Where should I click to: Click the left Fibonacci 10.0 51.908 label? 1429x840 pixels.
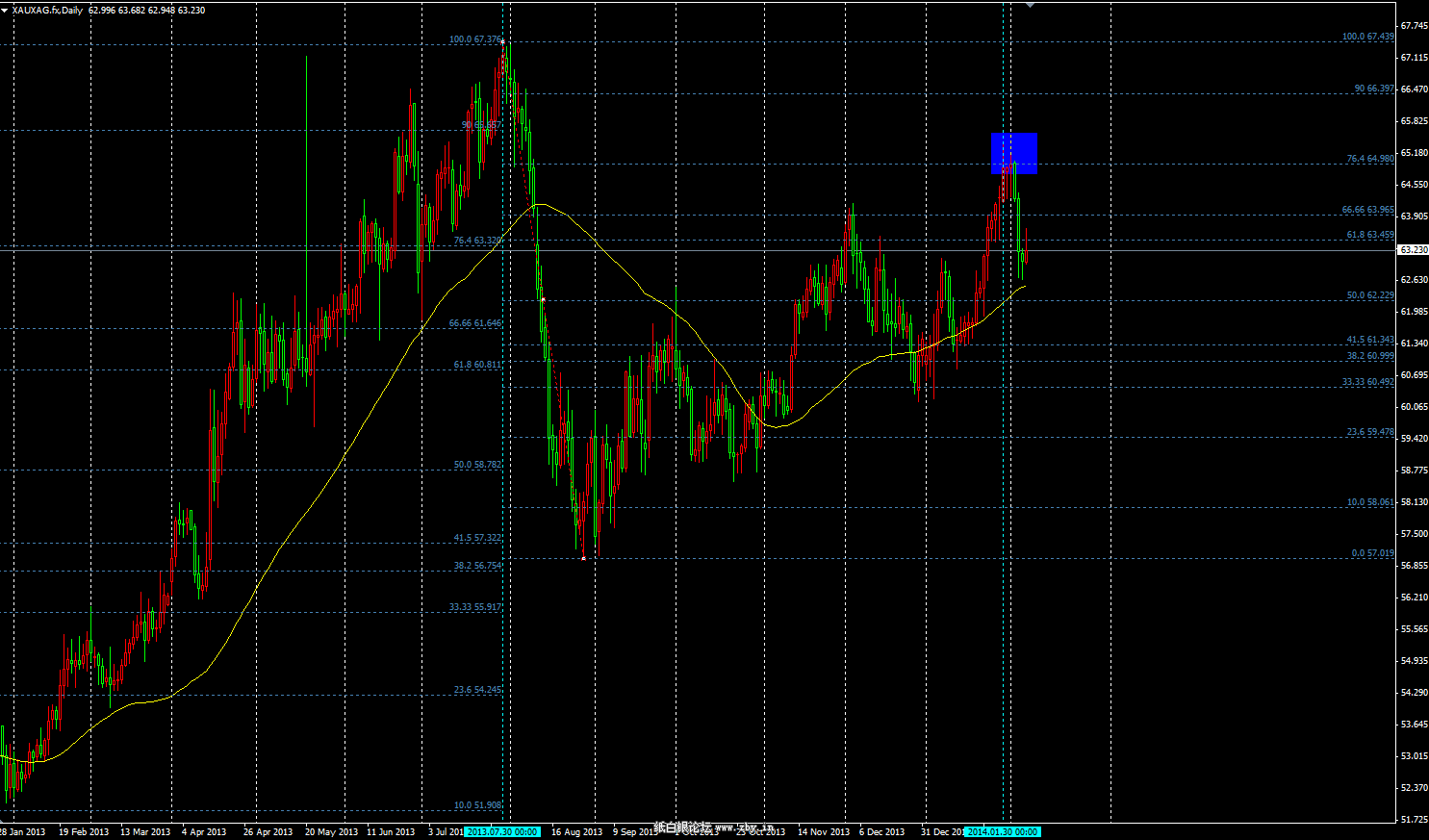[477, 805]
